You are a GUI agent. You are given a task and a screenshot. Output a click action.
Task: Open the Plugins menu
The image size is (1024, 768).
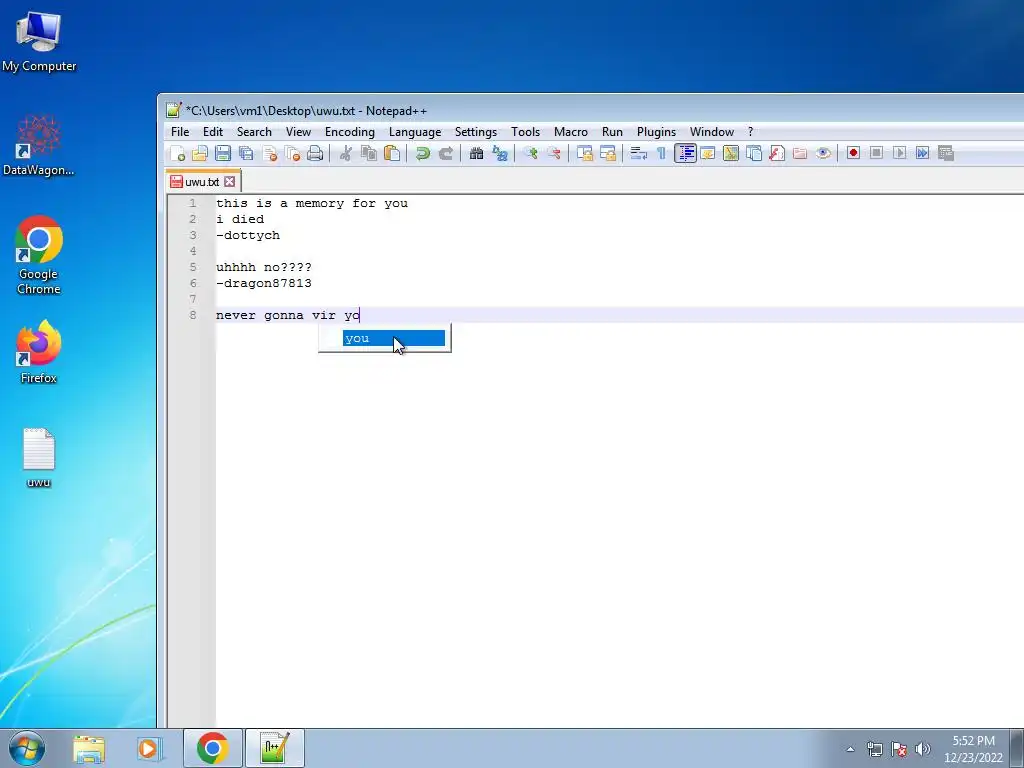point(656,132)
